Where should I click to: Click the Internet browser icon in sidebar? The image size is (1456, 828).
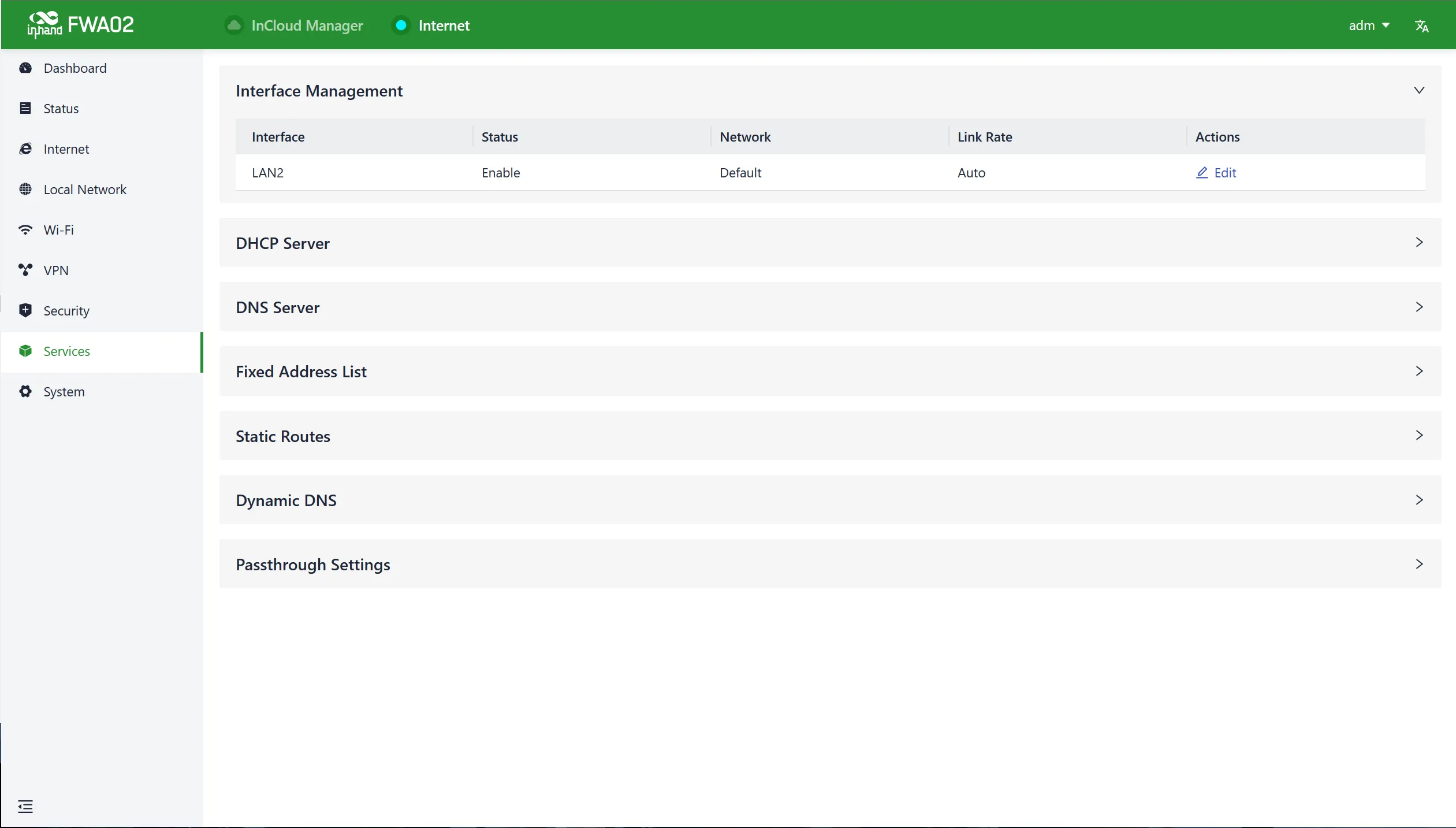click(25, 149)
